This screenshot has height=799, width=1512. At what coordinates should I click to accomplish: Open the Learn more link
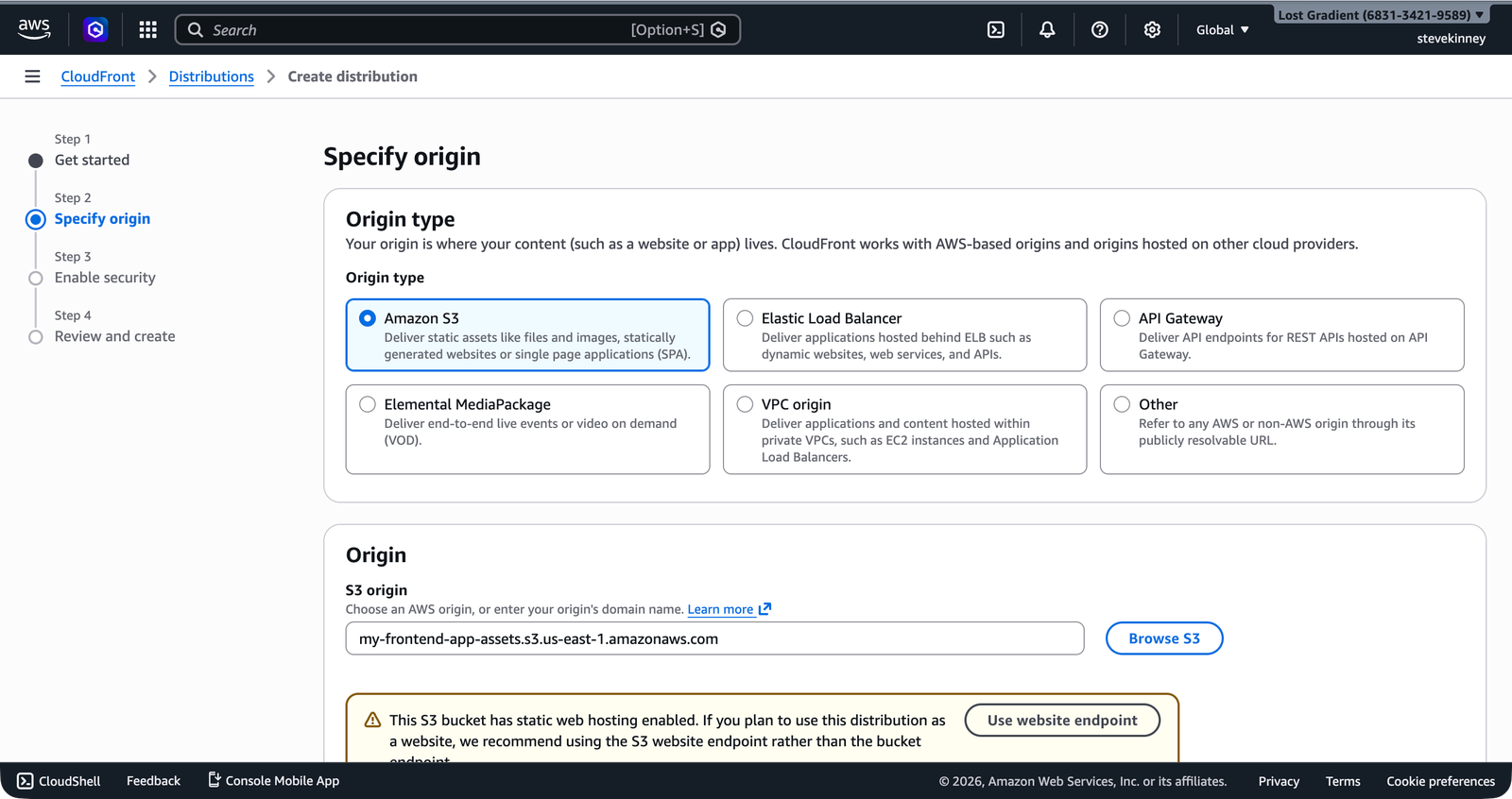tap(720, 610)
